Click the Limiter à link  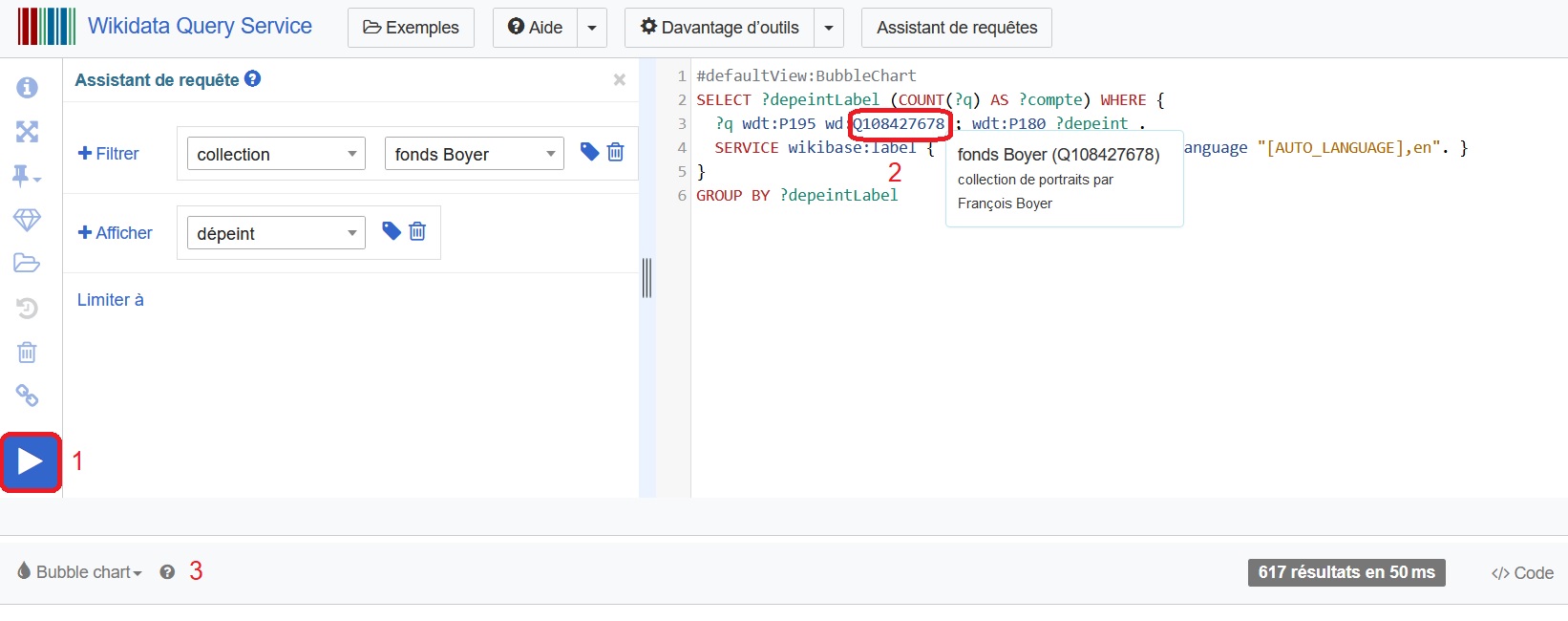(x=111, y=300)
